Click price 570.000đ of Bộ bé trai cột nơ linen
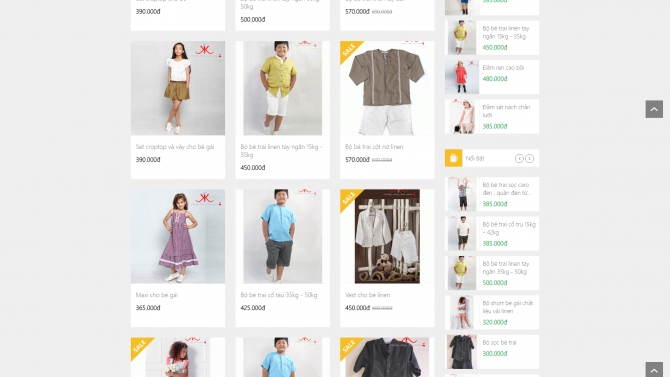The image size is (670, 377). (x=357, y=159)
